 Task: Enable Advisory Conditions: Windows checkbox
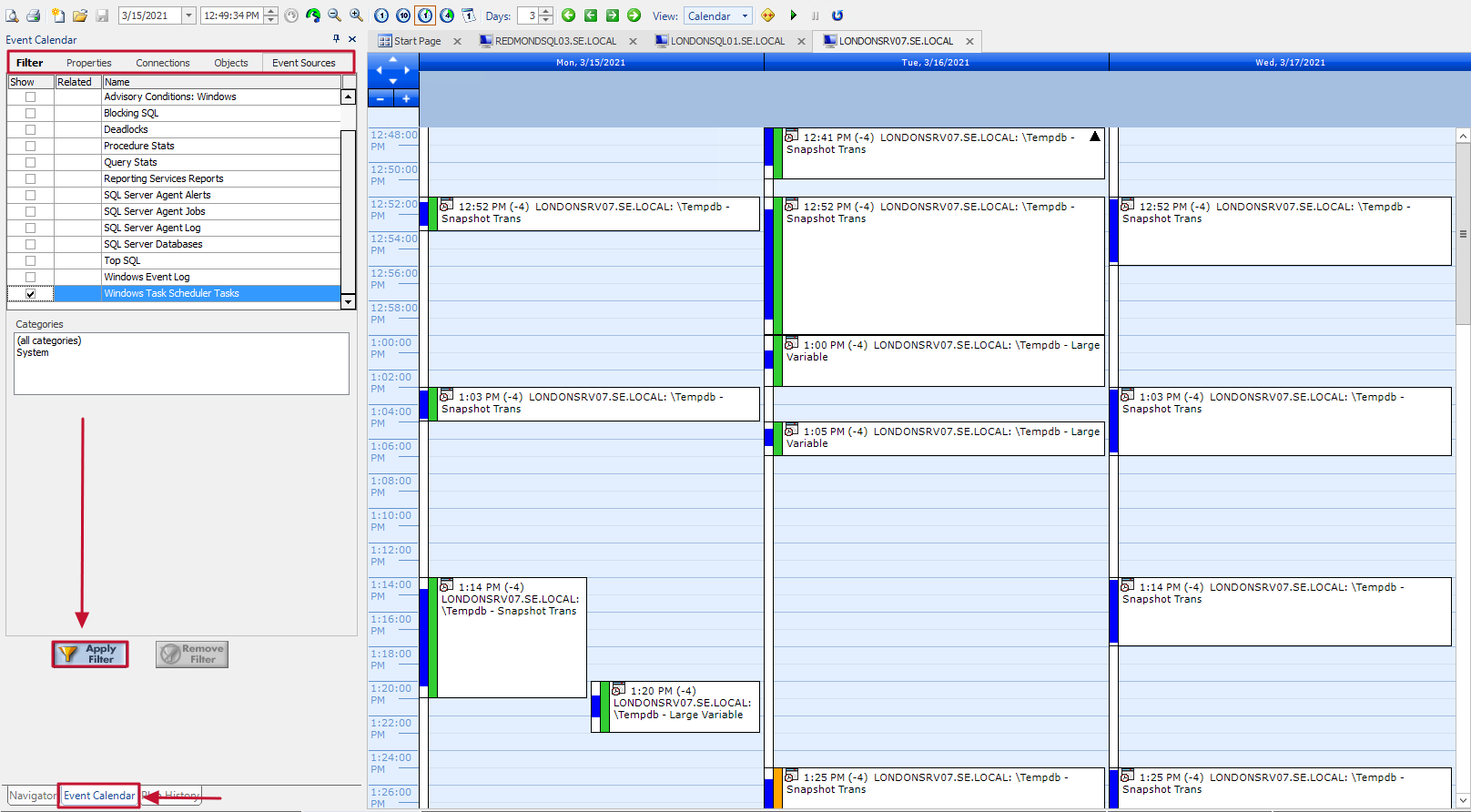[x=30, y=96]
